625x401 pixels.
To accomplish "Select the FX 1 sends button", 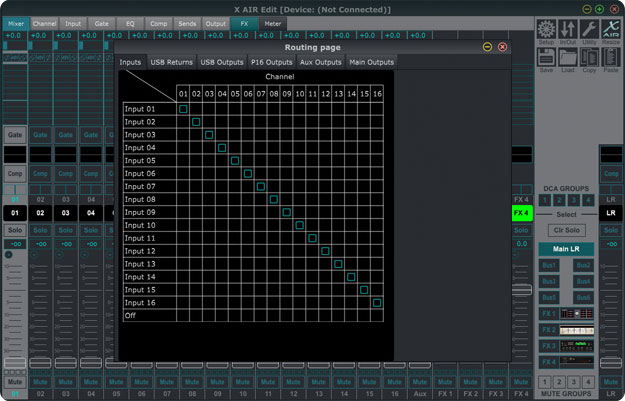I will click(x=548, y=314).
